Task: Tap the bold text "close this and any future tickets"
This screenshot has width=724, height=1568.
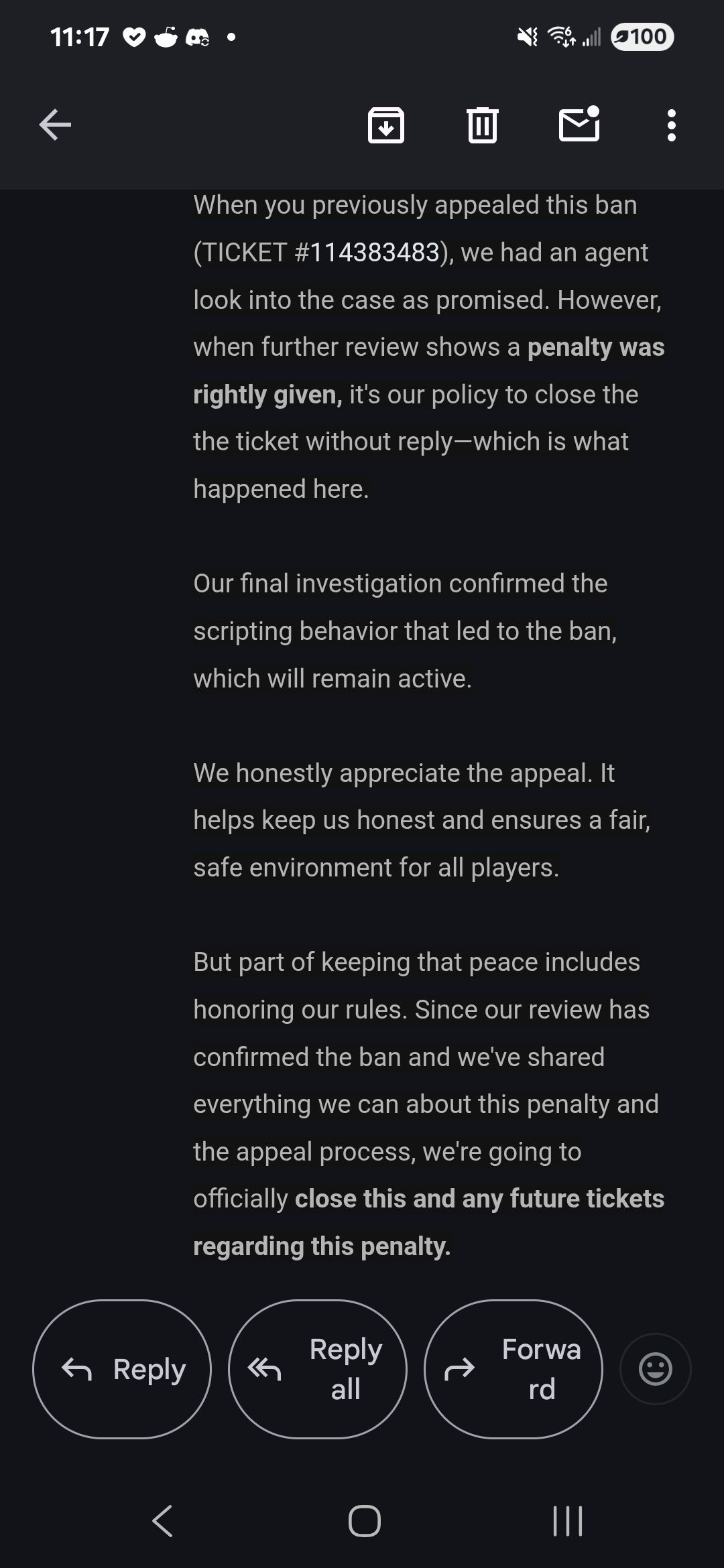Action: tap(479, 1199)
